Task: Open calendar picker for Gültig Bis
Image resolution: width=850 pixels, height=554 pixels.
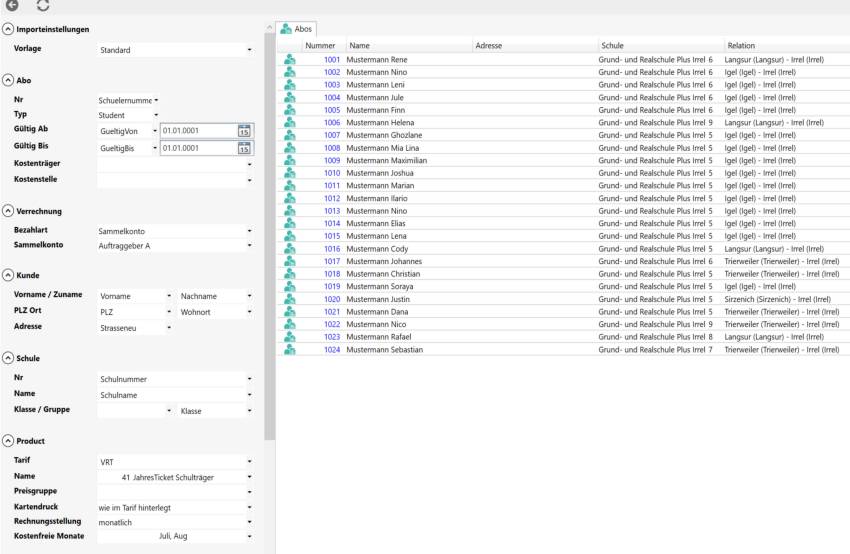Action: [244, 148]
